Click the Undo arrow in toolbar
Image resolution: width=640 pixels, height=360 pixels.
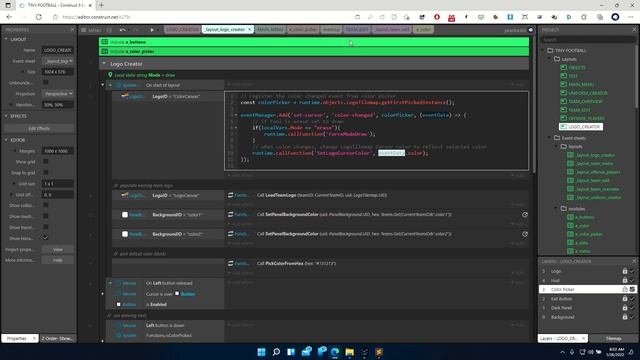coord(122,30)
